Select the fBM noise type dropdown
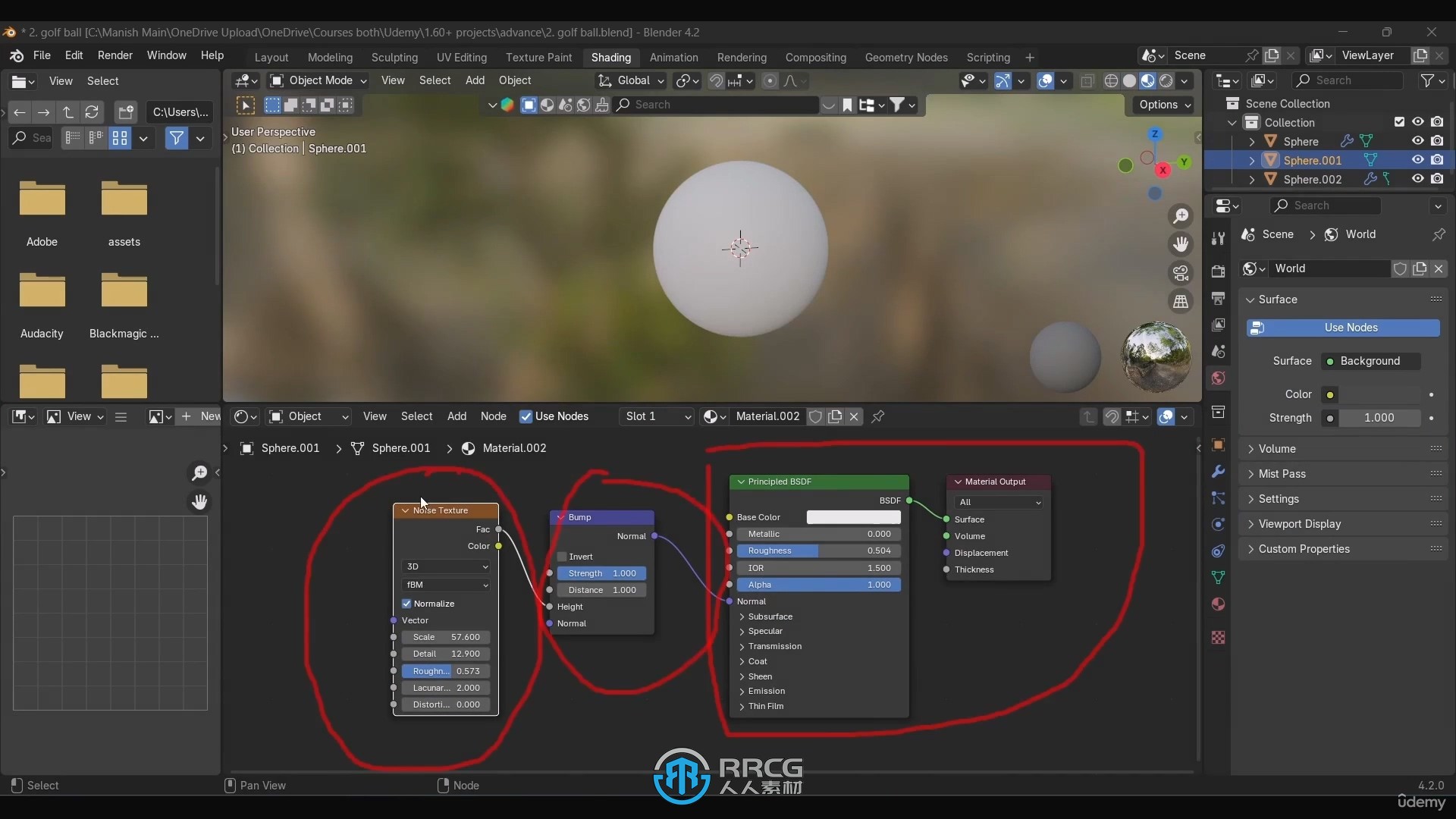1456x819 pixels. click(447, 584)
